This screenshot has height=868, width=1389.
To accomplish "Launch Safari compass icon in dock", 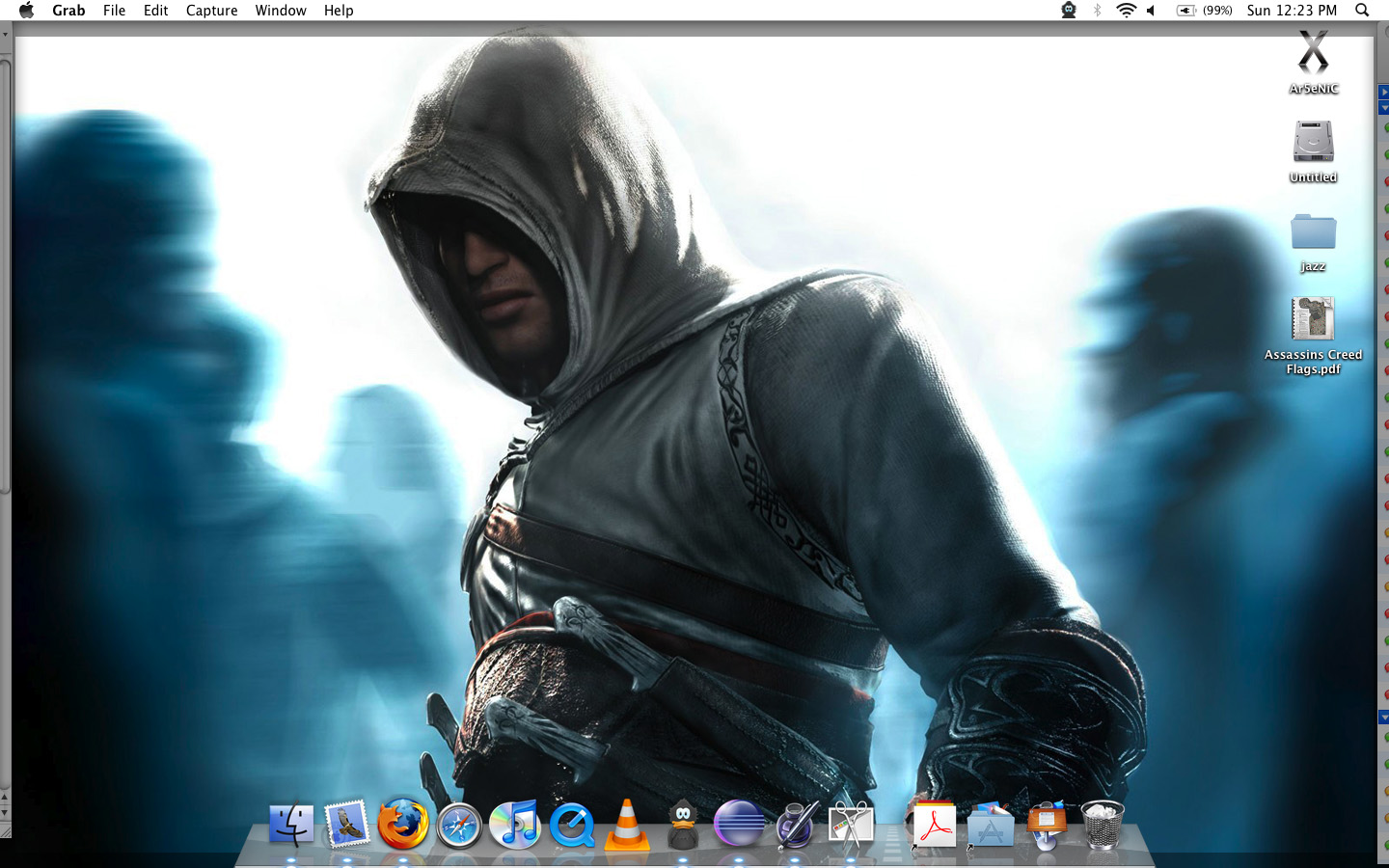I will [458, 827].
